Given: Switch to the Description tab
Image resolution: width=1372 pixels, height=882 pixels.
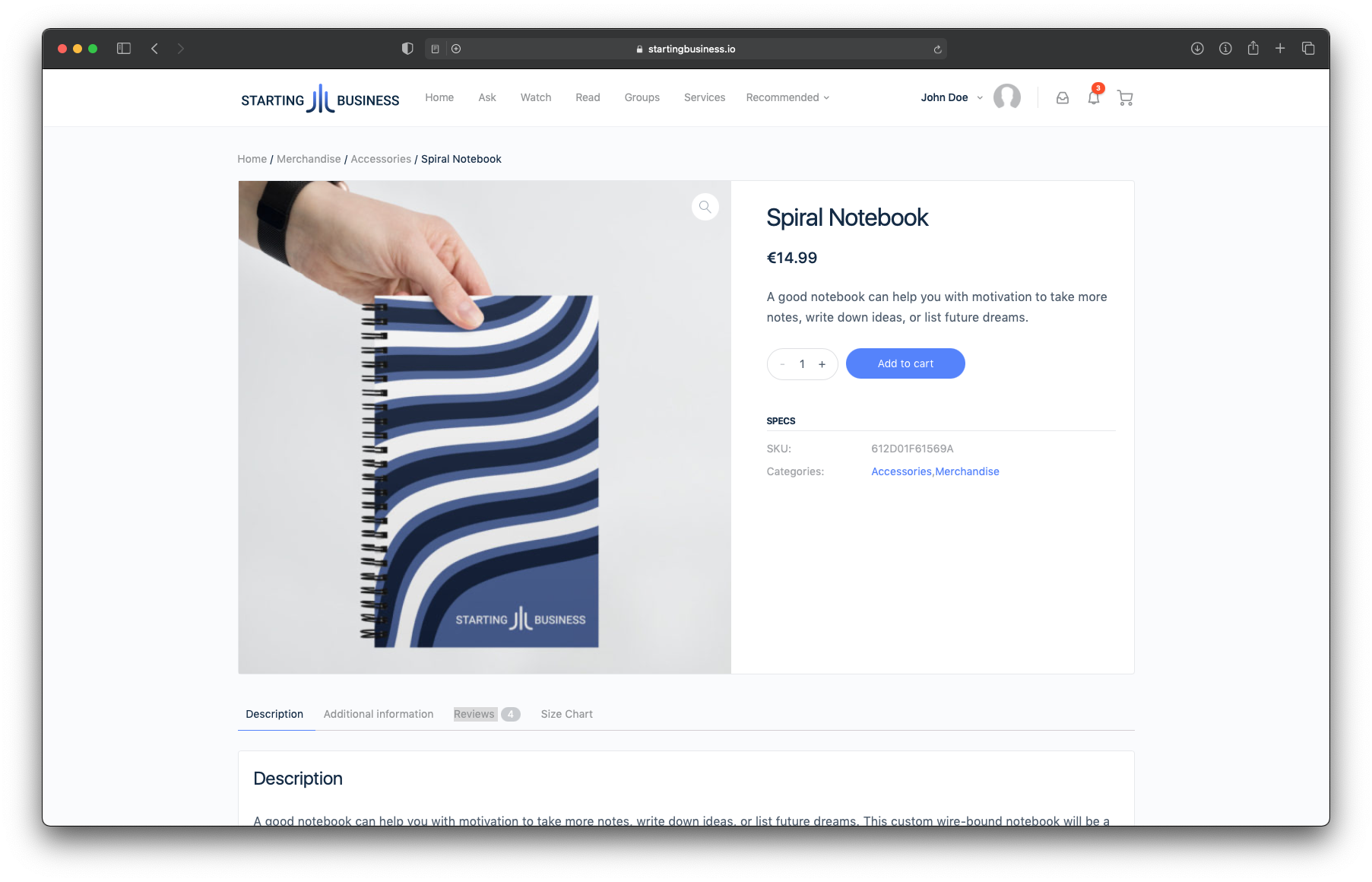Looking at the screenshot, I should 274,714.
